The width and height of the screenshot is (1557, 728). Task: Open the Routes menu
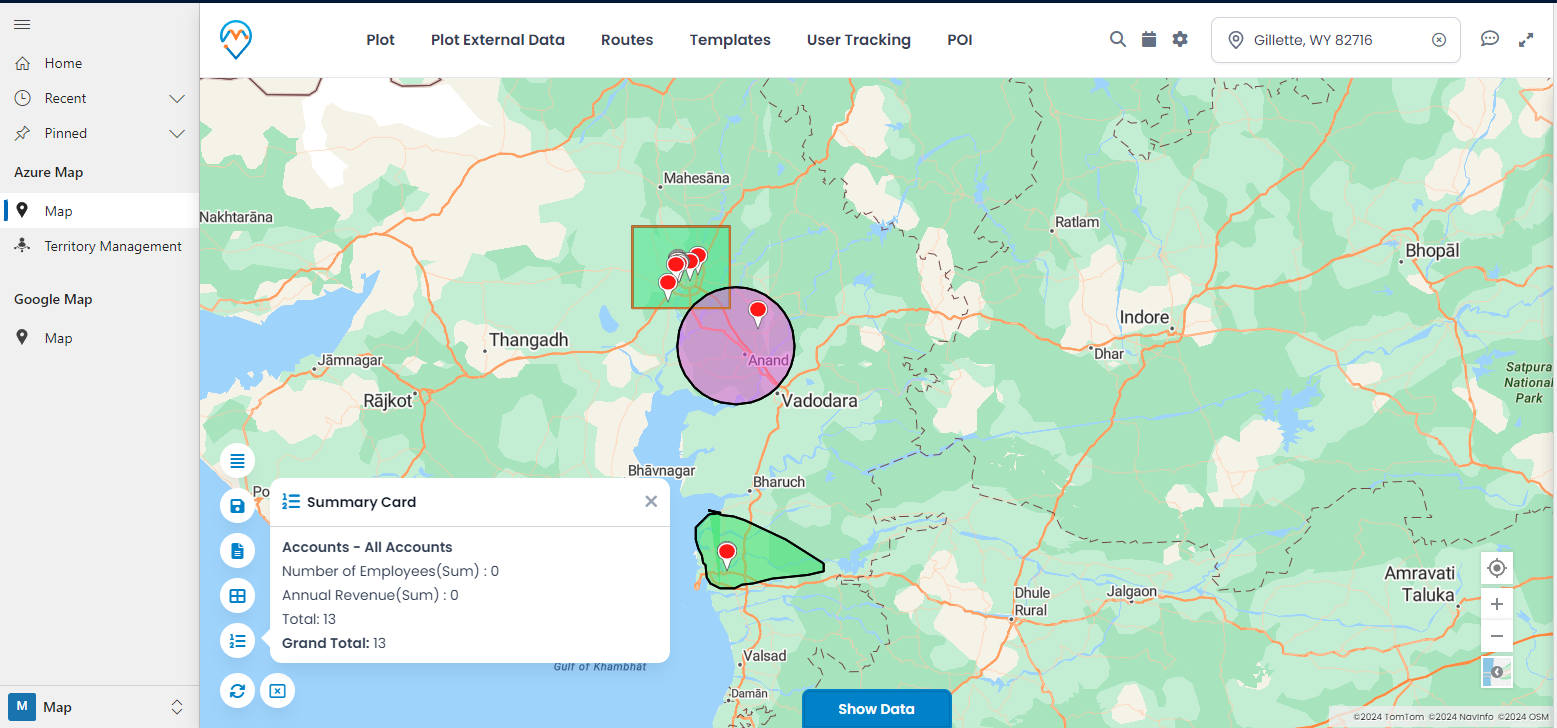tap(627, 40)
